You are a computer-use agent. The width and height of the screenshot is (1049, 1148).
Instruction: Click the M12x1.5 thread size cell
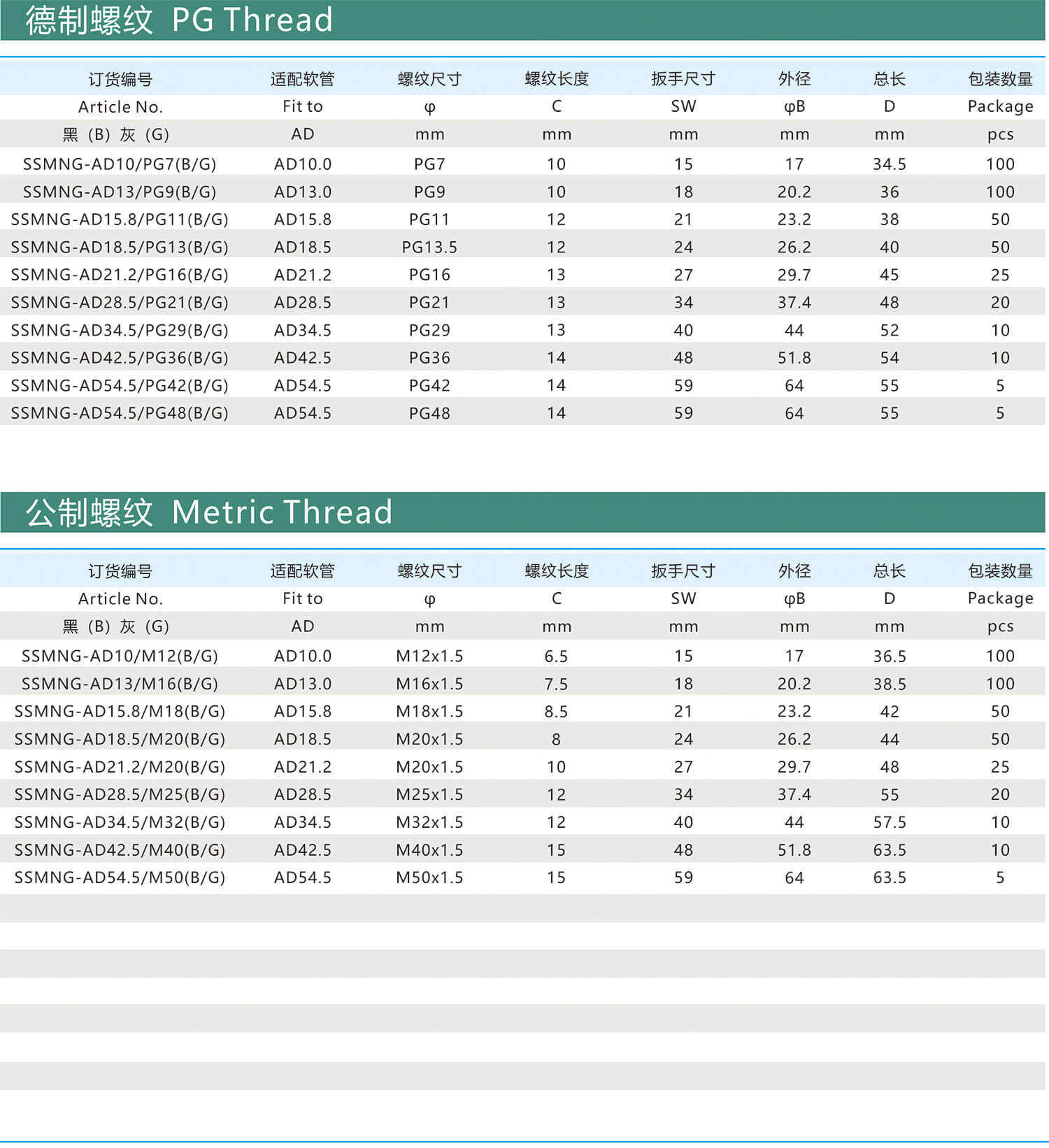(x=429, y=656)
